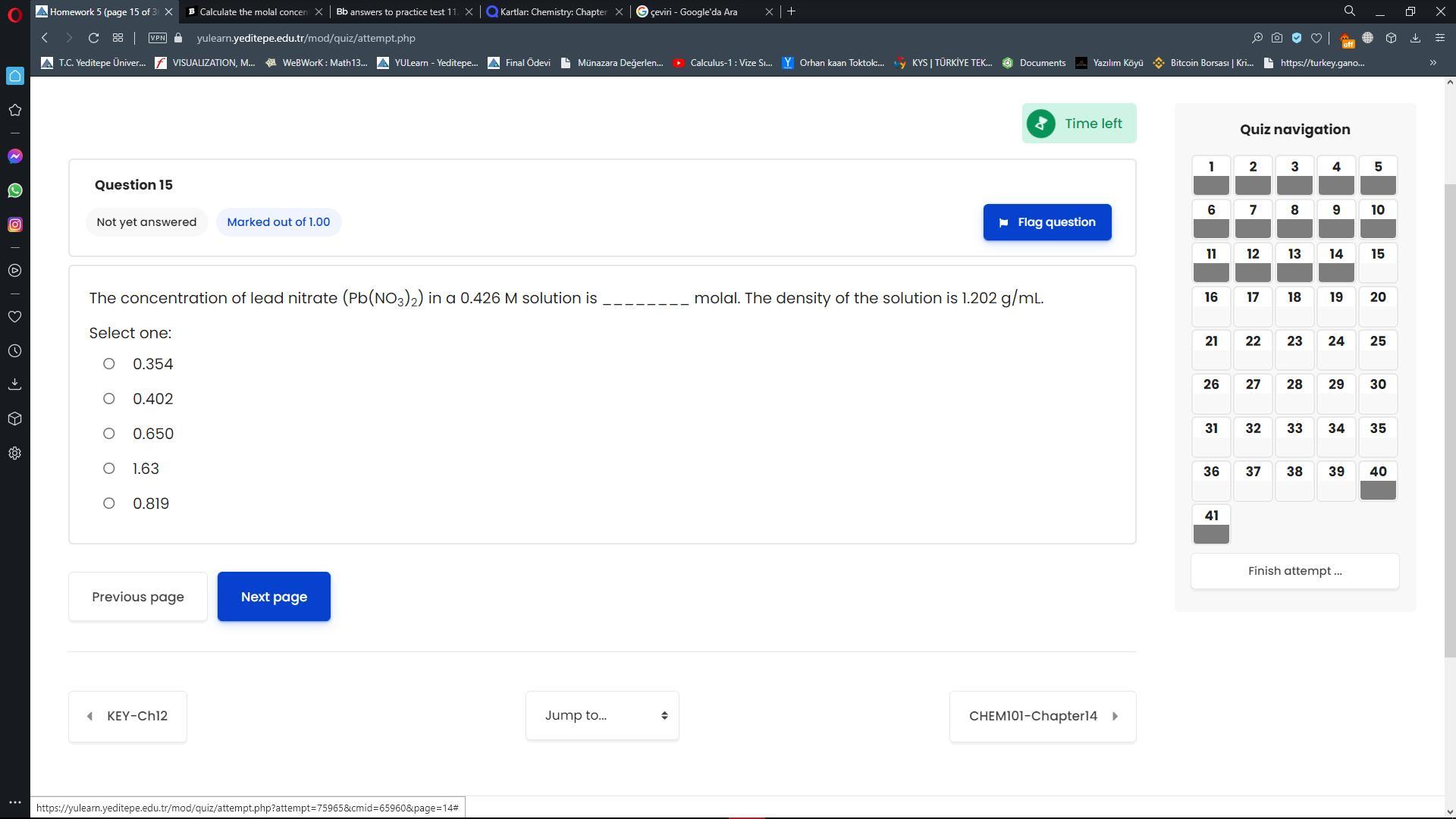Click the Flag question button
Screen dimensions: 1456x819
pyautogui.click(x=1047, y=222)
